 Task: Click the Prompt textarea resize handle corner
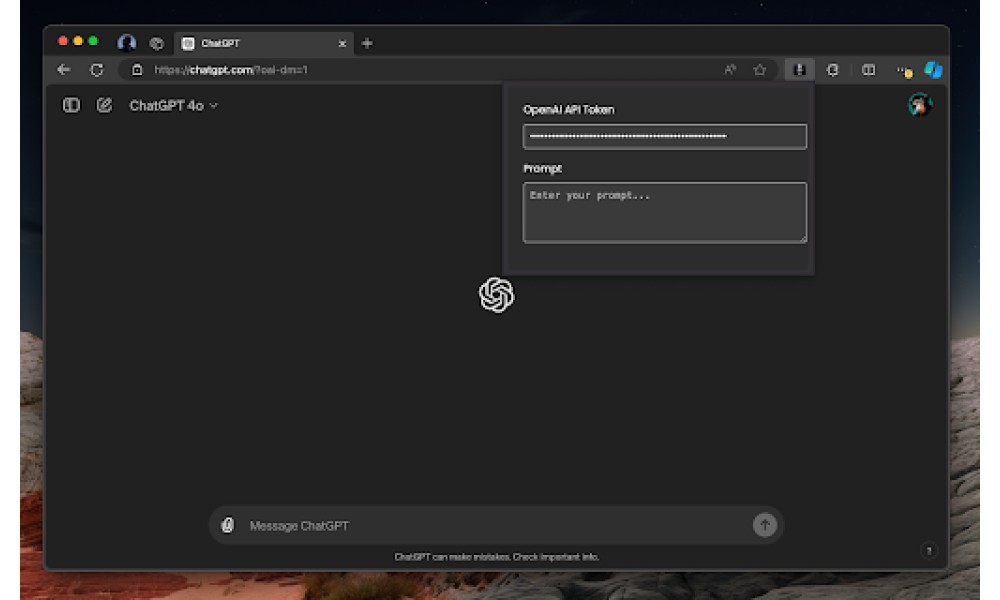click(802, 238)
